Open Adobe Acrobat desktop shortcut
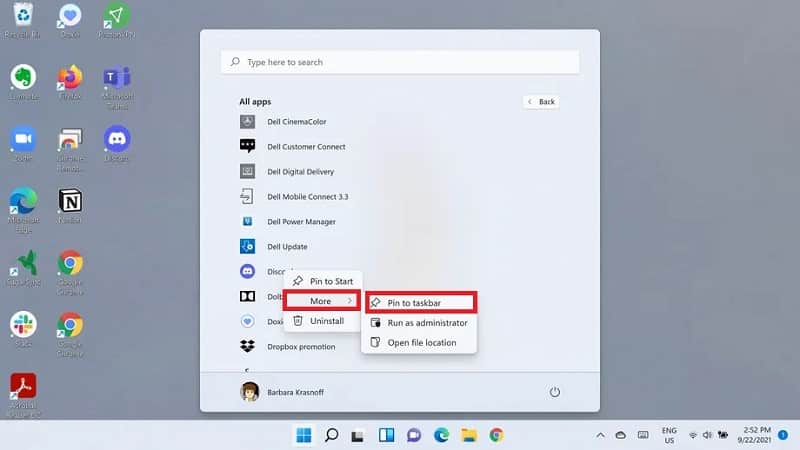Viewport: 800px width, 450px height. tap(23, 395)
